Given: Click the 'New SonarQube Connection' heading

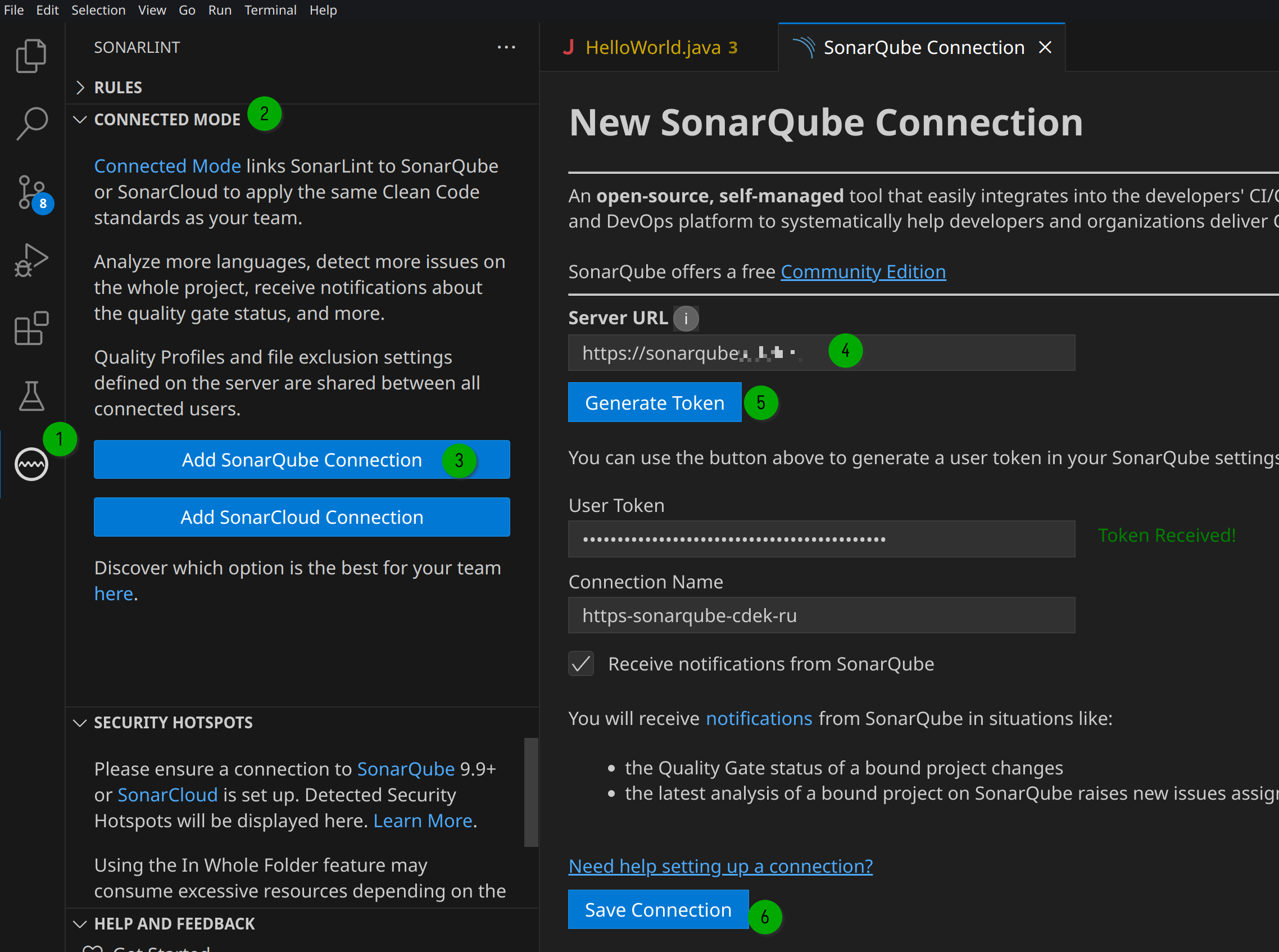Looking at the screenshot, I should pyautogui.click(x=826, y=123).
